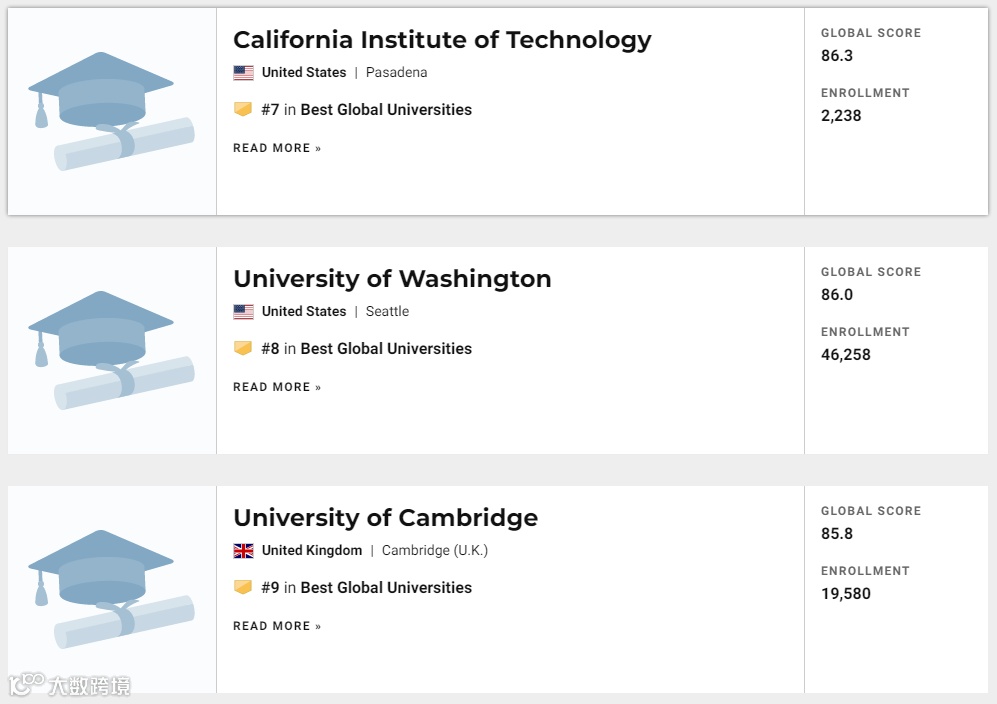Open the University of Cambridge title link

click(385, 518)
